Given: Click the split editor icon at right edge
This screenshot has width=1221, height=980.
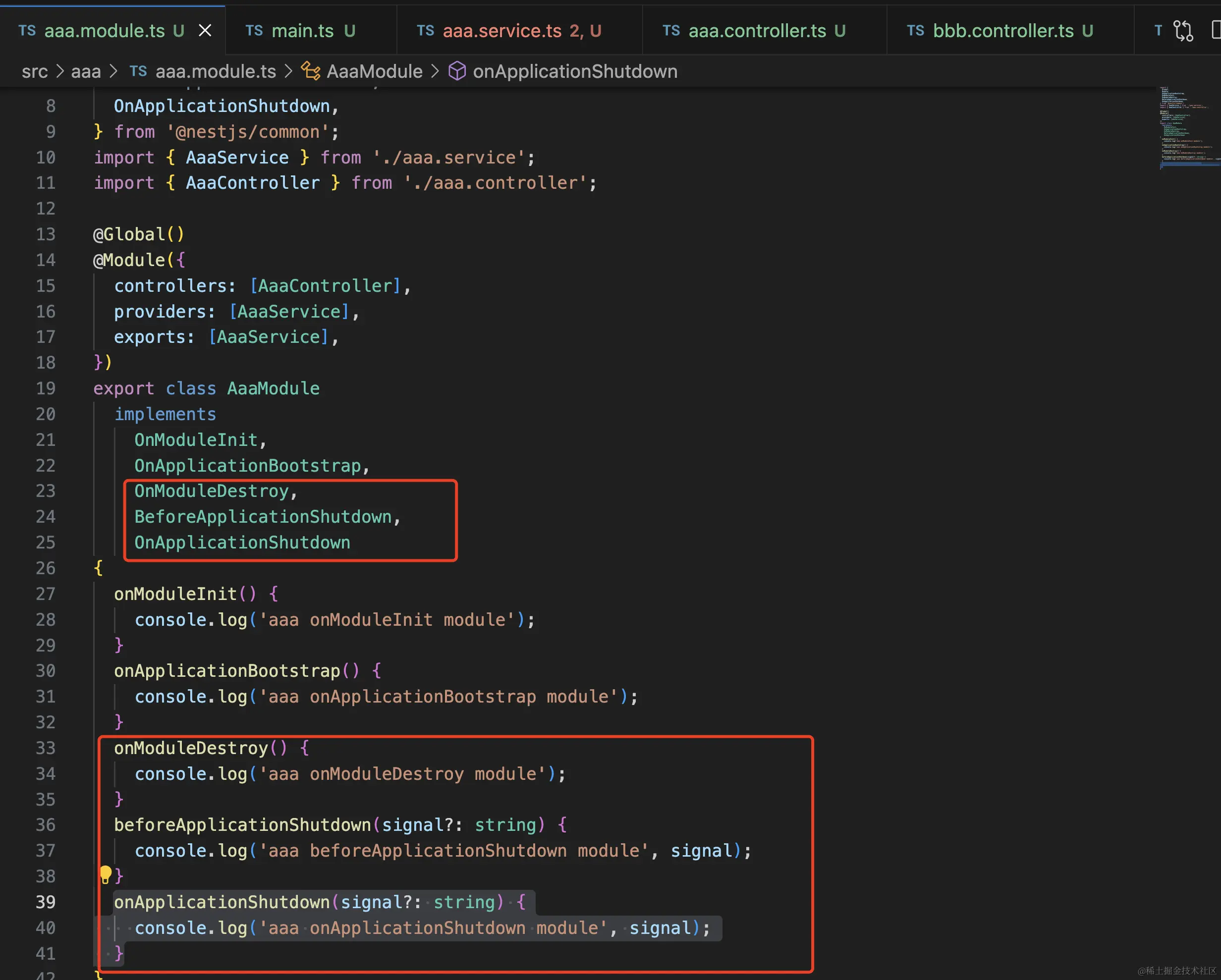Looking at the screenshot, I should 1216,31.
